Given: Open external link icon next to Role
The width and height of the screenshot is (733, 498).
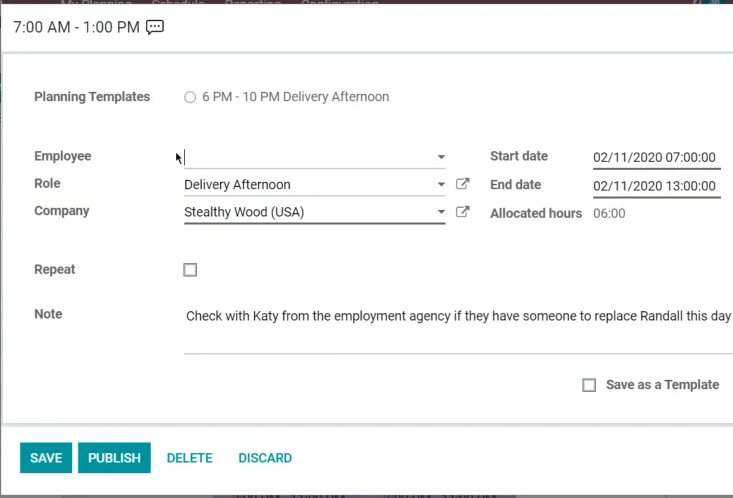Looking at the screenshot, I should point(462,184).
